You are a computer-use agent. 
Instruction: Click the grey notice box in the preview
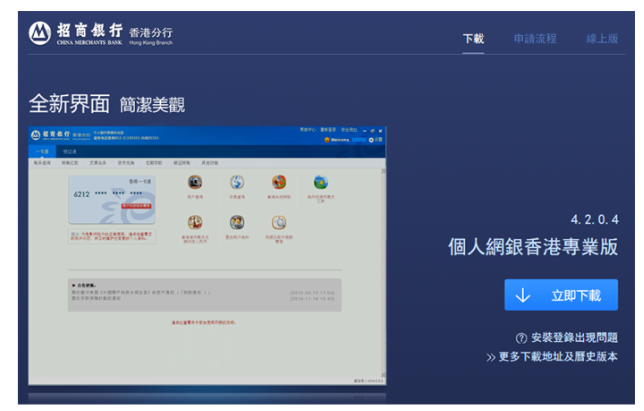[x=205, y=295]
